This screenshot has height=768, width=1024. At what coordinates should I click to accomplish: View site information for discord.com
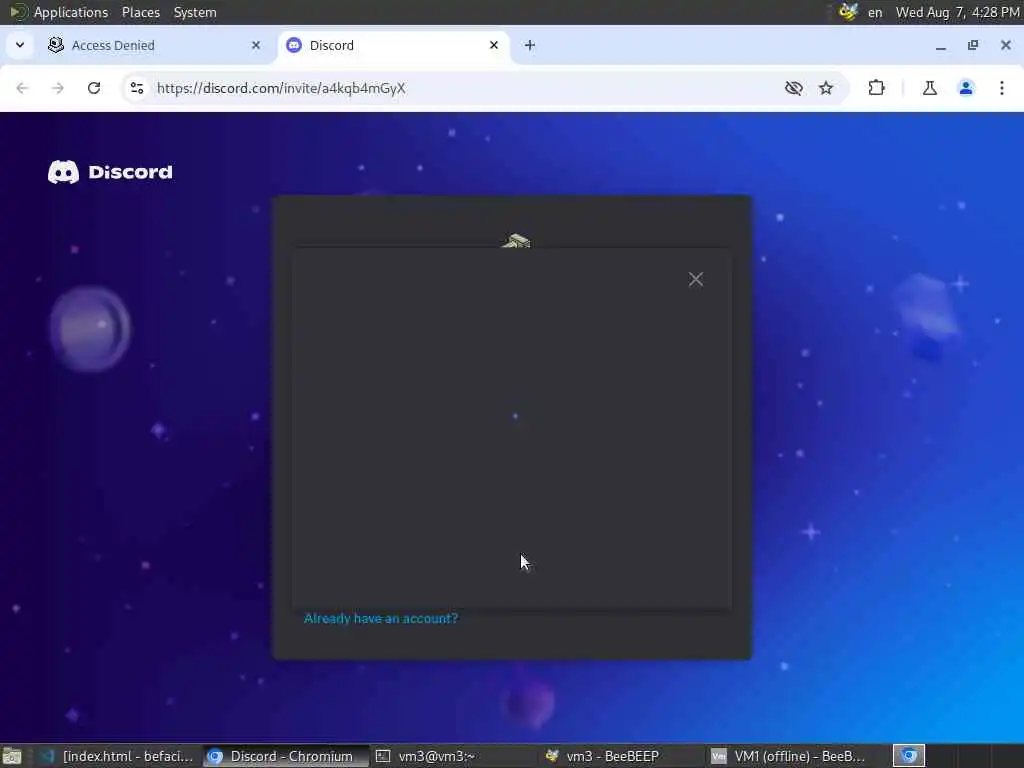[136, 88]
